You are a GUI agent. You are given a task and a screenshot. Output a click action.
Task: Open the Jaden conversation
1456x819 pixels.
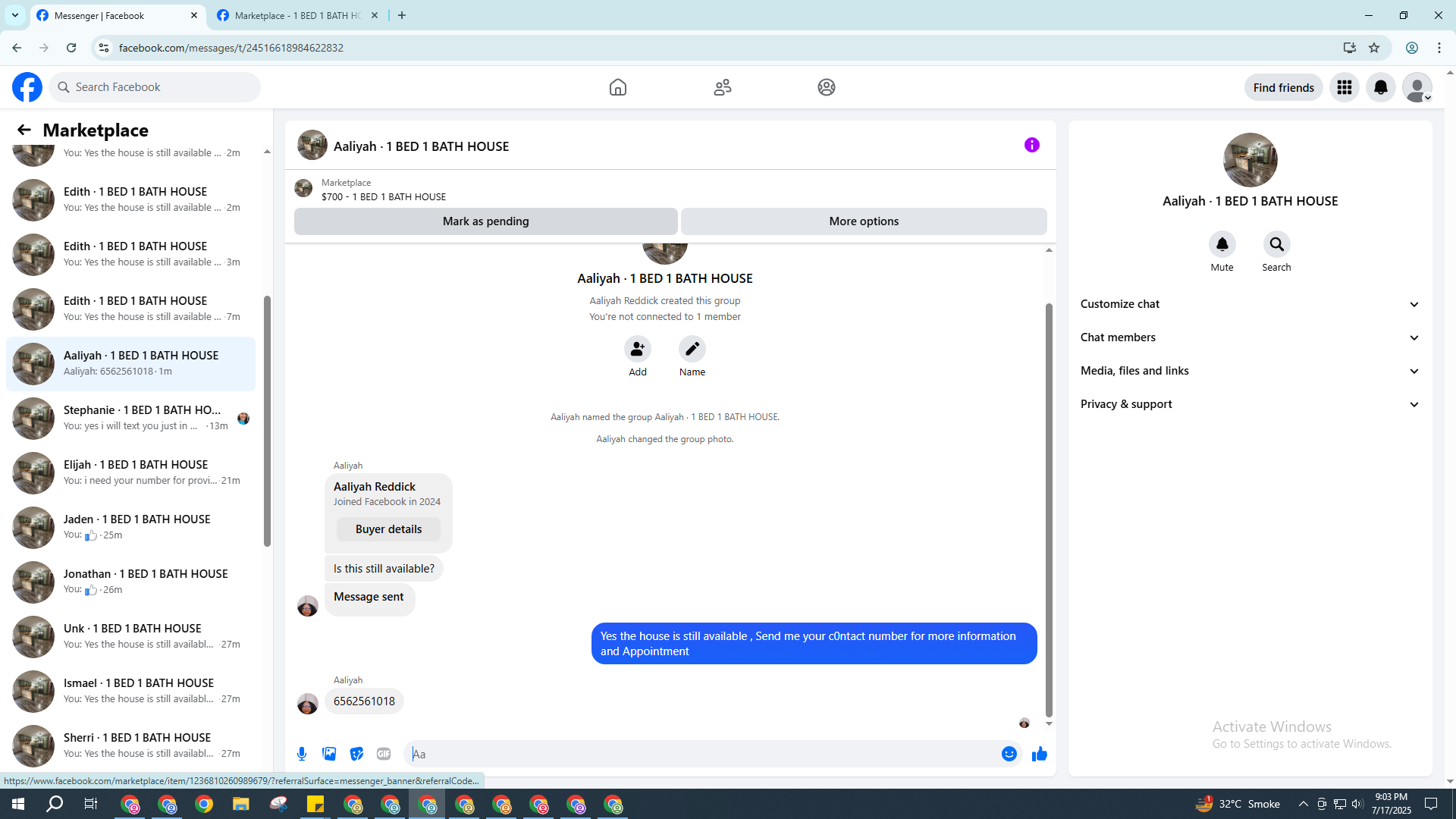click(130, 527)
